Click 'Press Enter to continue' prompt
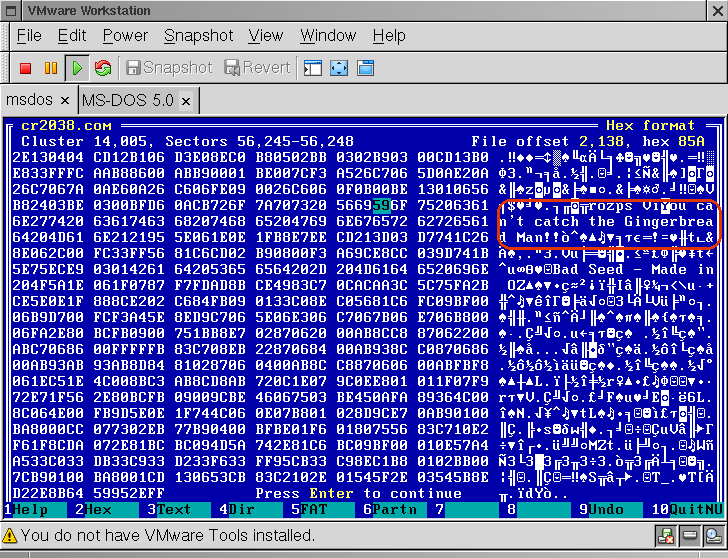 [358, 493]
